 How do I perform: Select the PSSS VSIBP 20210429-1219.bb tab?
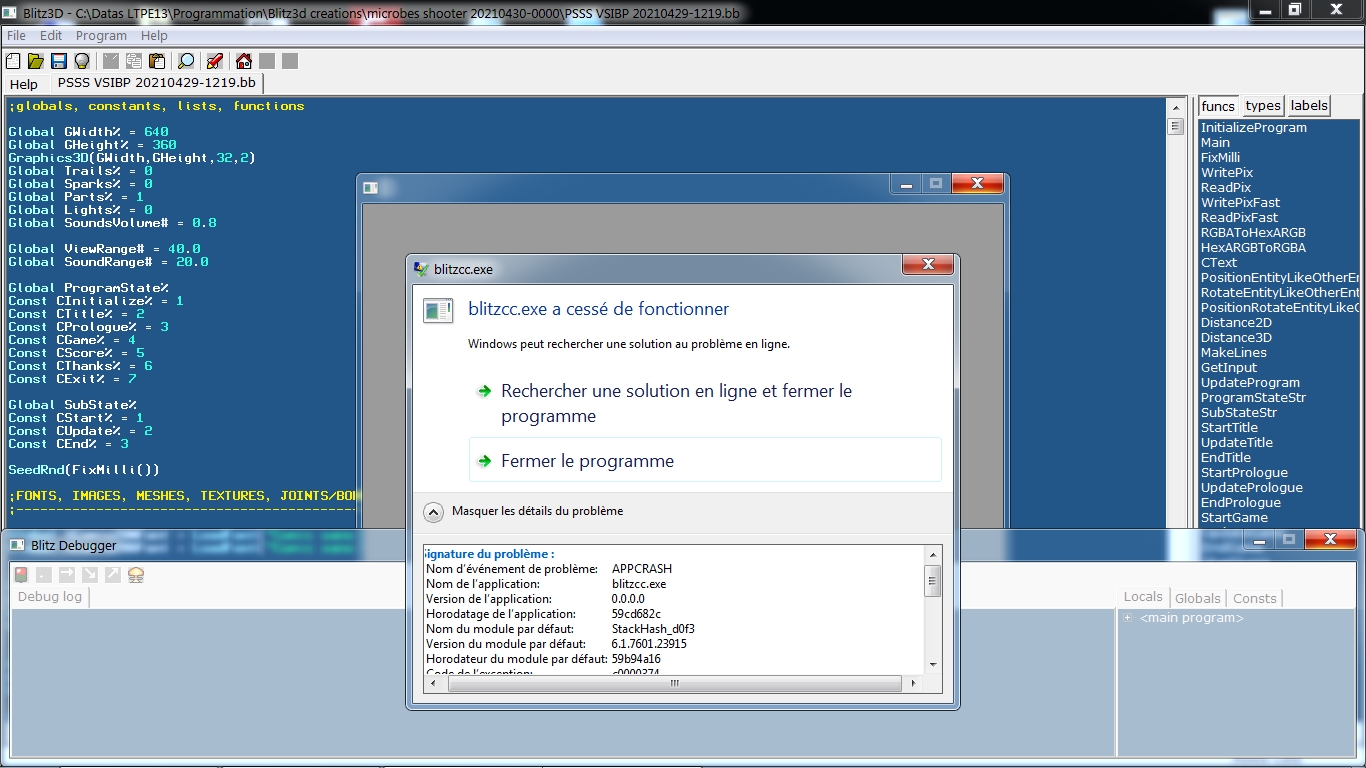point(156,83)
